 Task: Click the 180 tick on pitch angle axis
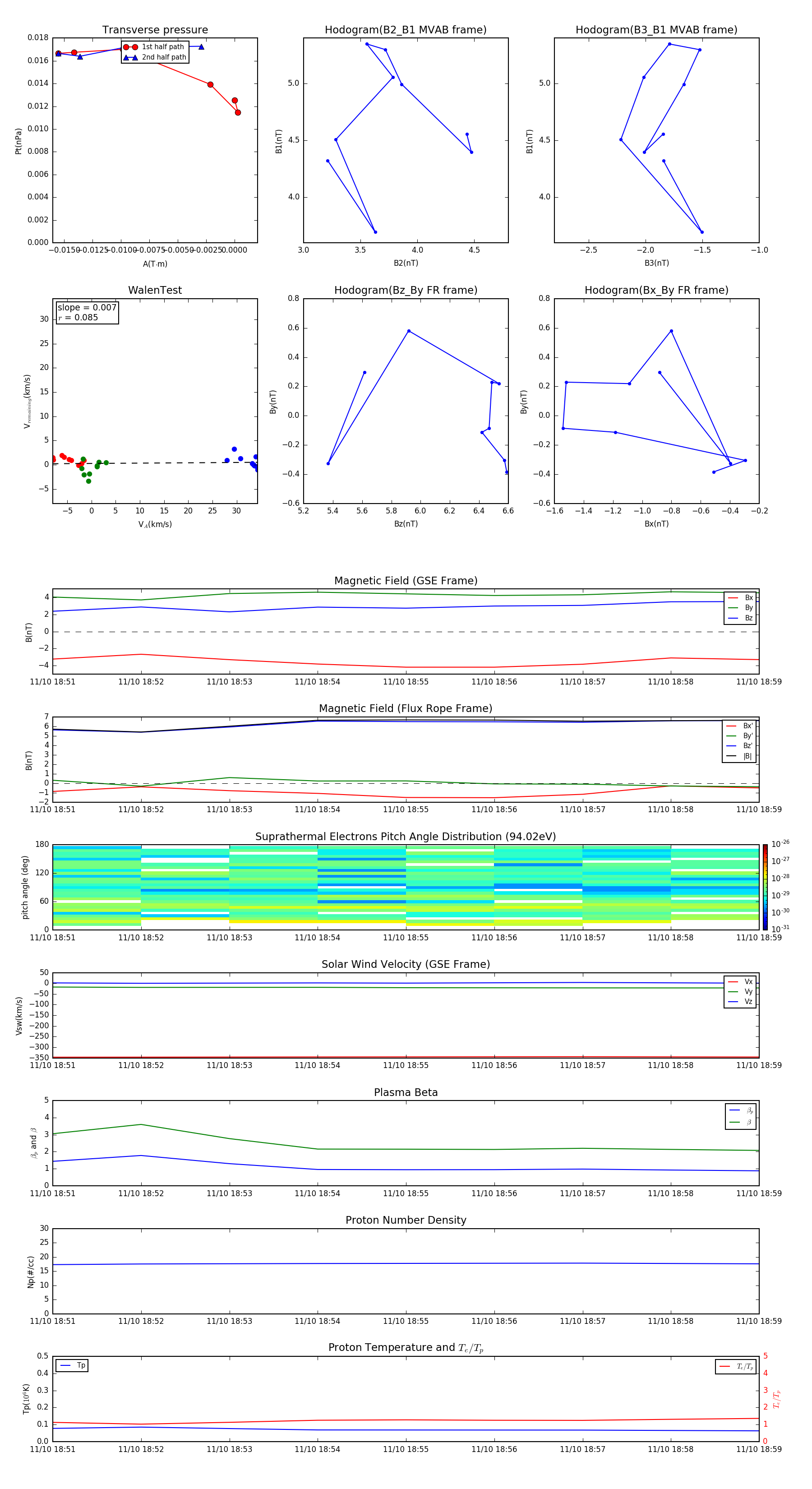pos(42,845)
